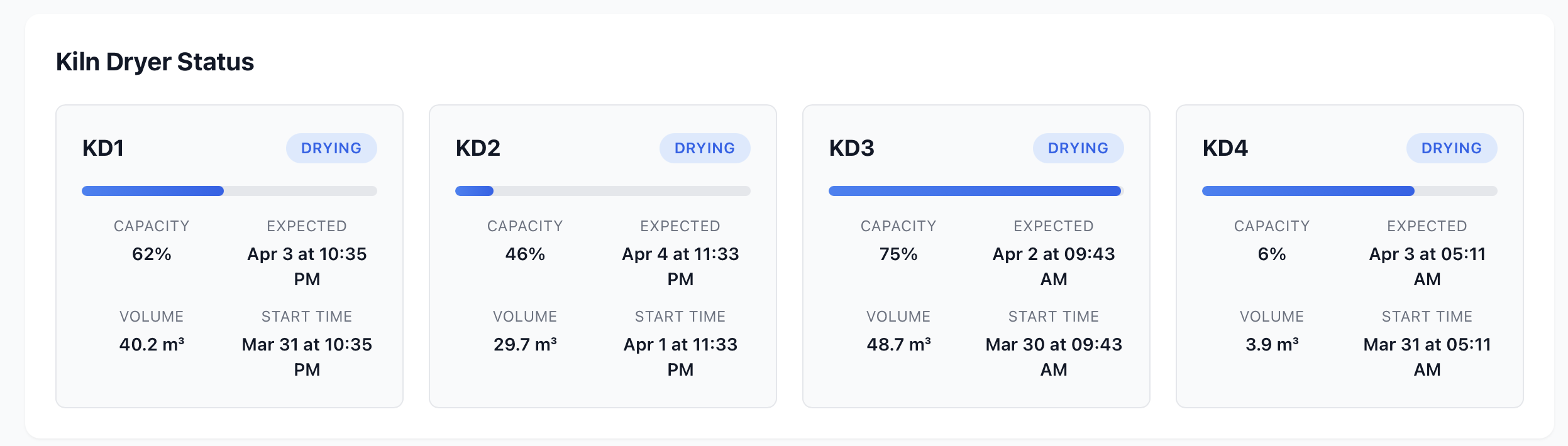1568x446 pixels.
Task: Click the 48.7 m³ volume in KD3
Action: click(898, 344)
